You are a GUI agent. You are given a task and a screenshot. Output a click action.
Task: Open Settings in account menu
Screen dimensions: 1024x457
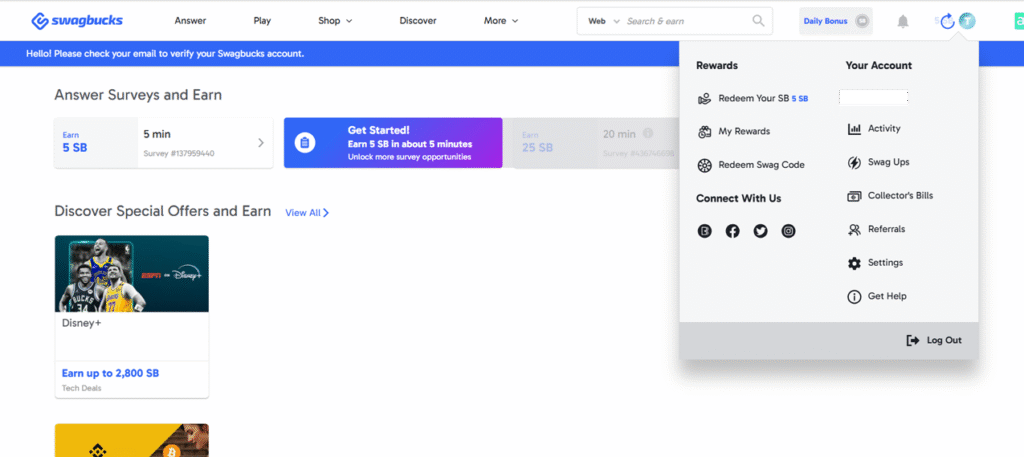884,263
